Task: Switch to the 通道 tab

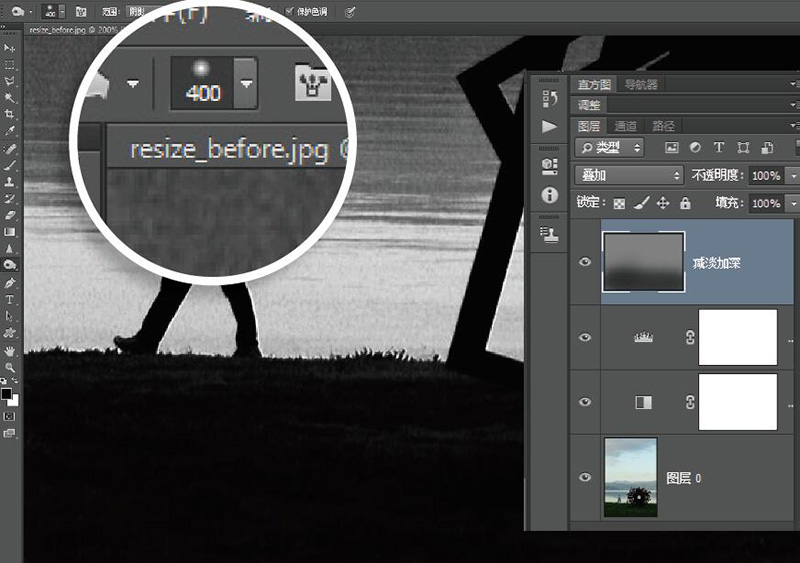Action: coord(626,126)
